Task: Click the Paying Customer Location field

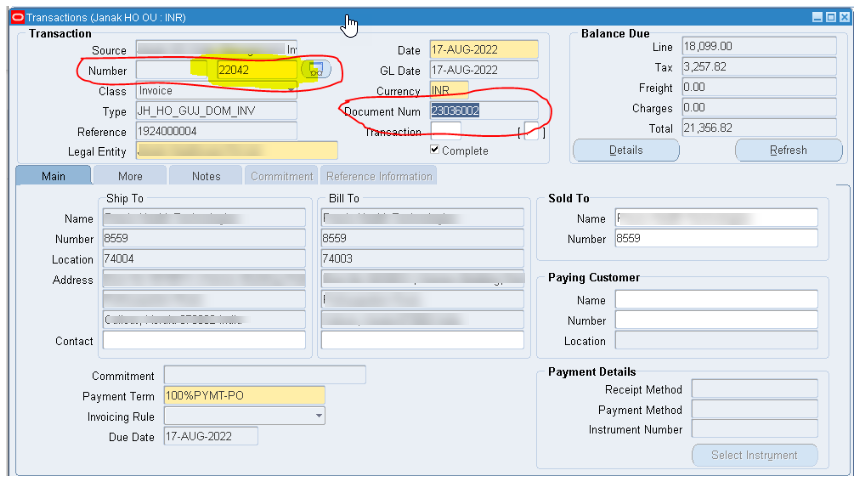Action: [716, 340]
